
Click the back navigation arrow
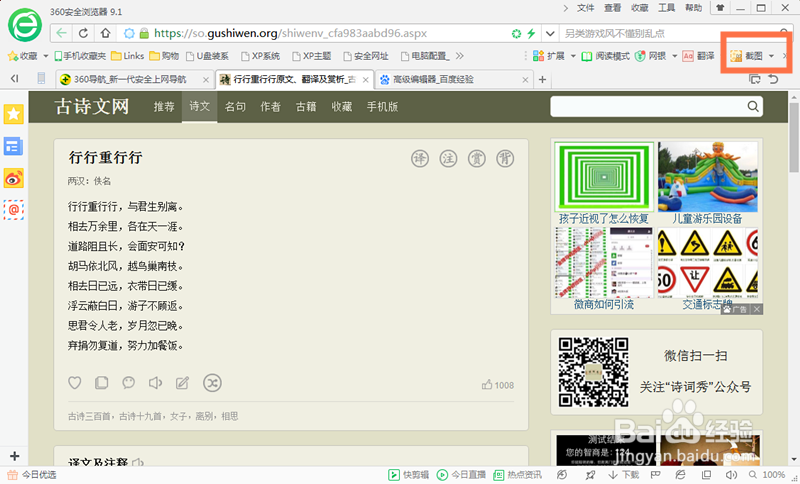[x=62, y=34]
